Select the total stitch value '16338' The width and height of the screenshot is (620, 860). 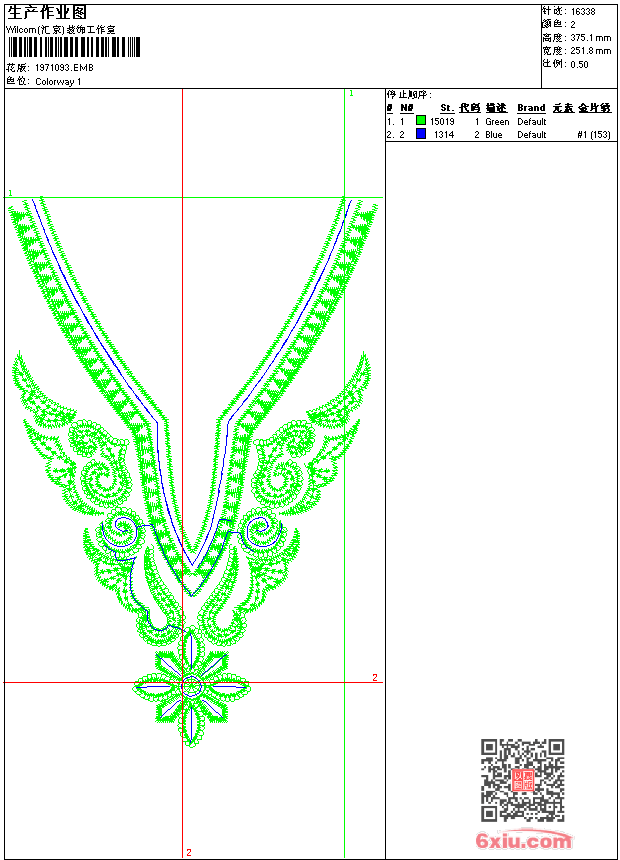pyautogui.click(x=583, y=12)
